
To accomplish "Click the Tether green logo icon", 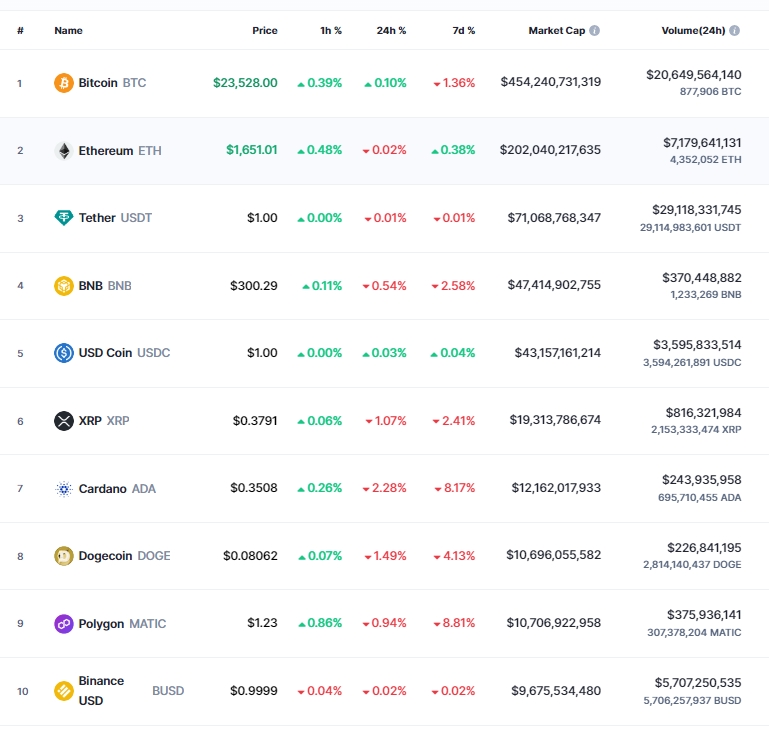I will [x=64, y=218].
